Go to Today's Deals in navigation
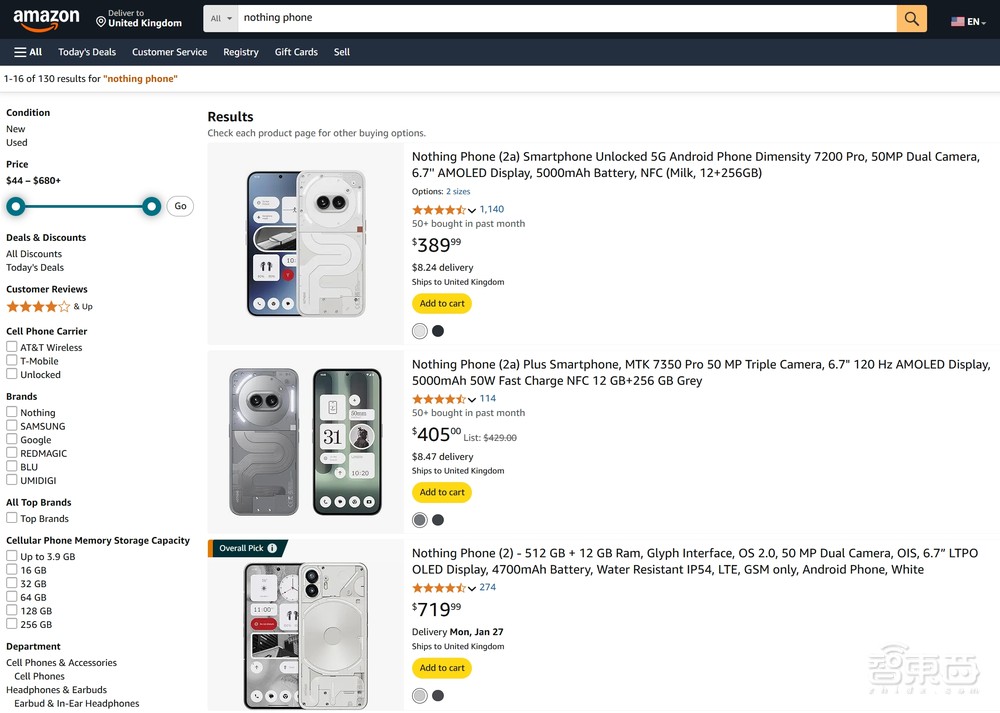Image resolution: width=1000 pixels, height=713 pixels. pyautogui.click(x=87, y=52)
